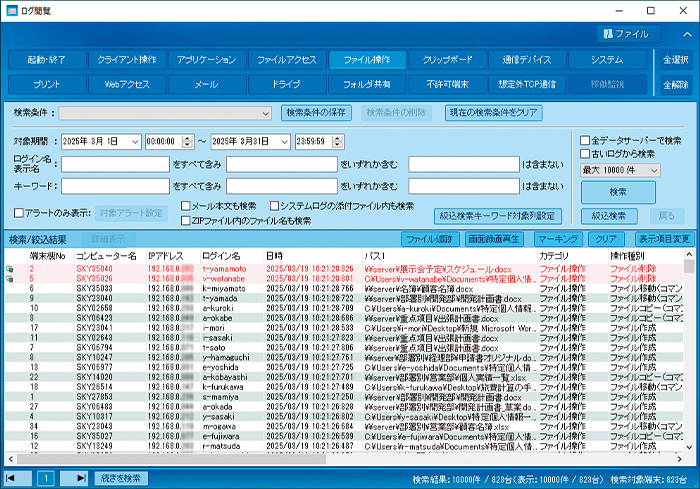Image resolution: width=700 pixels, height=489 pixels.
Task: Select the 不許可端末 log category
Action: (x=447, y=84)
